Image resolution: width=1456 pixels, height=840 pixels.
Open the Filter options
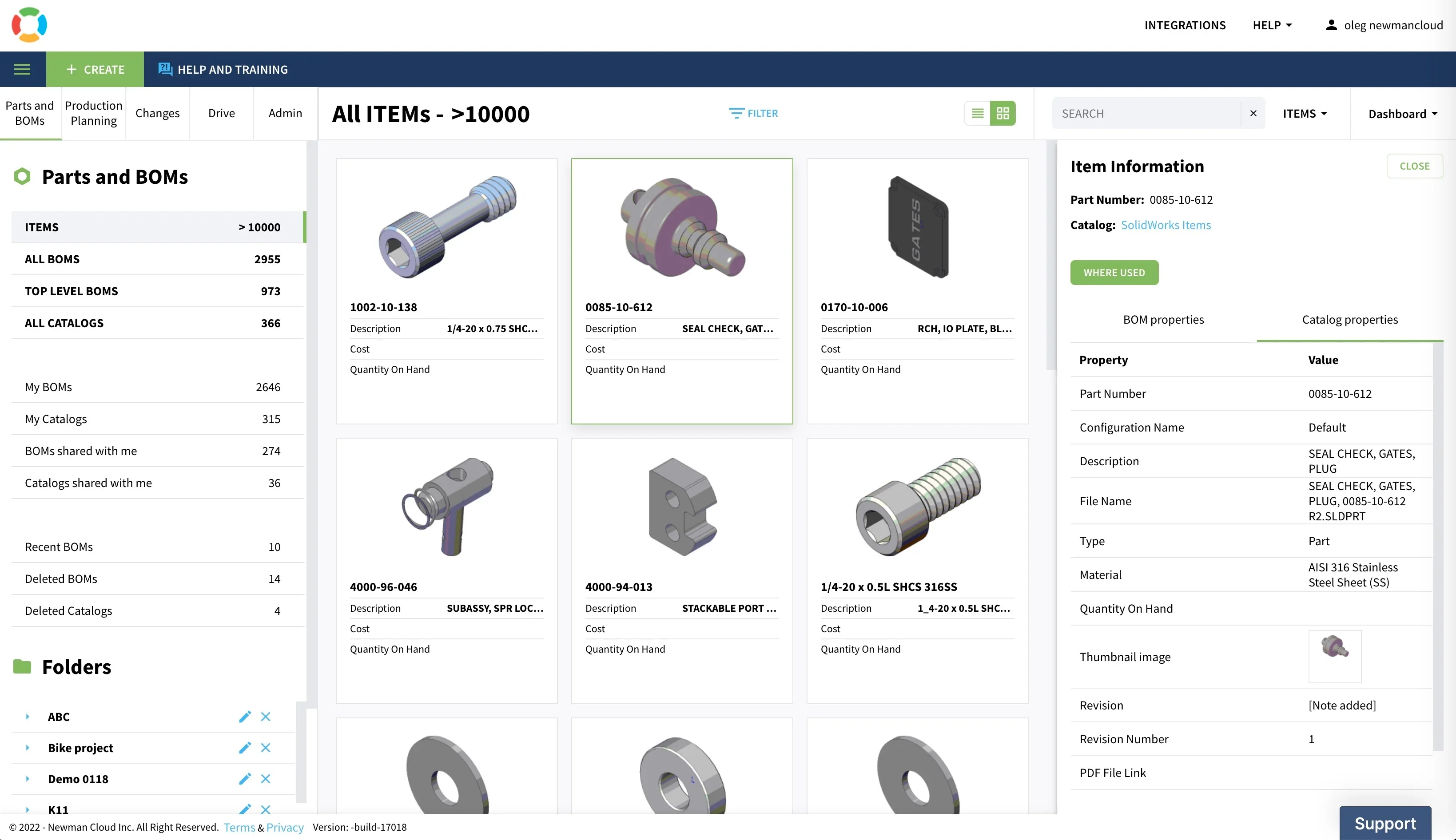click(x=753, y=113)
